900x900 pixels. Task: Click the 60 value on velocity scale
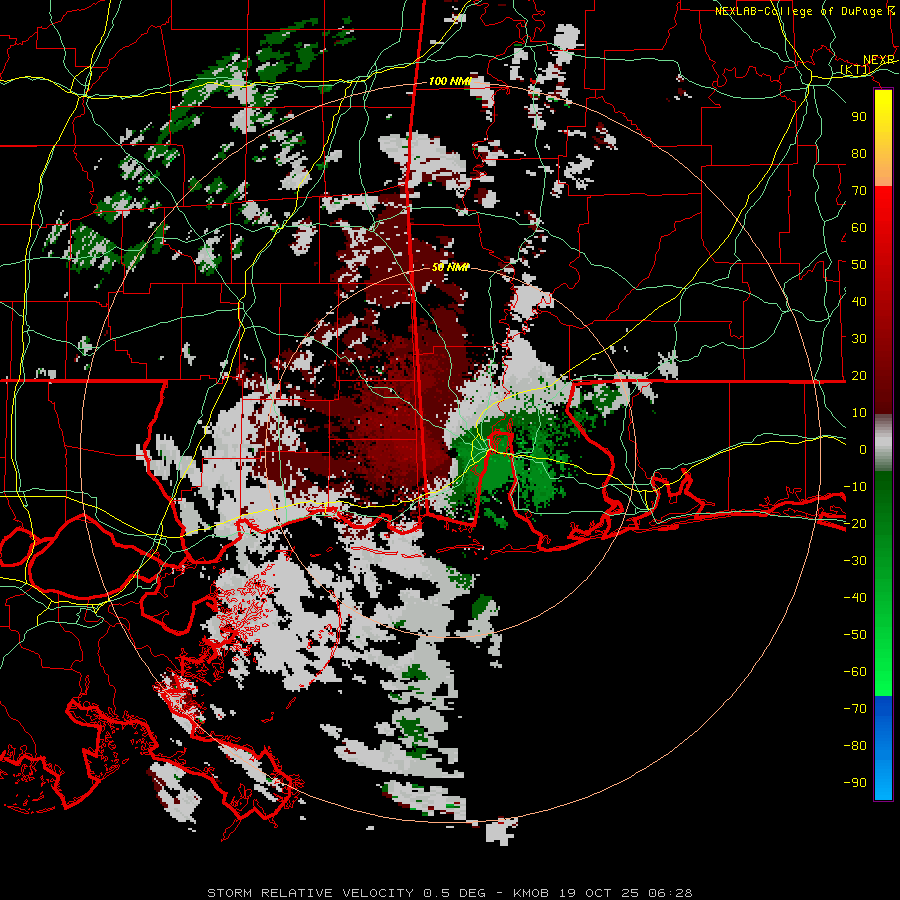point(859,227)
